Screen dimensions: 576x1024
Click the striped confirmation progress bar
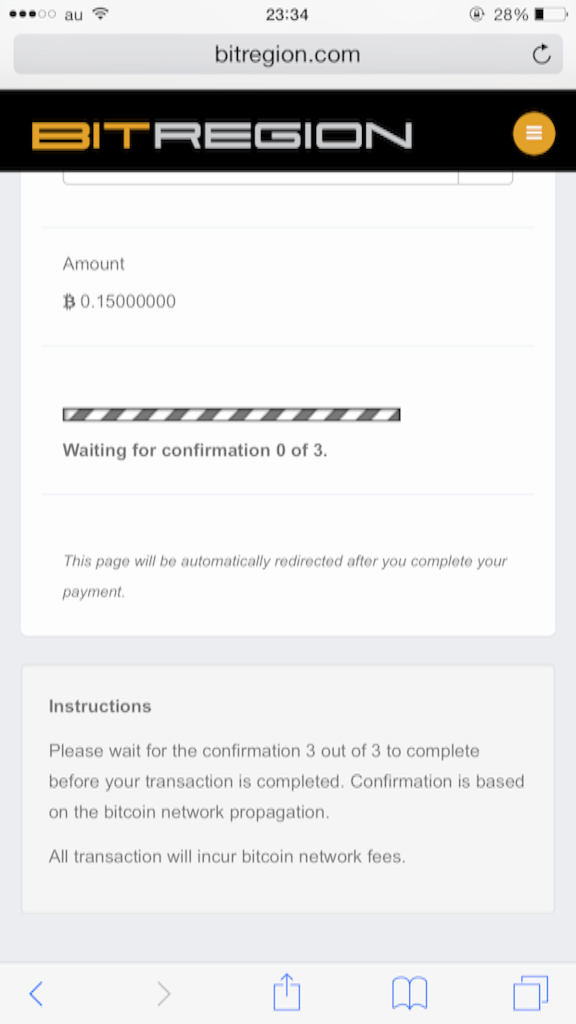click(x=231, y=414)
